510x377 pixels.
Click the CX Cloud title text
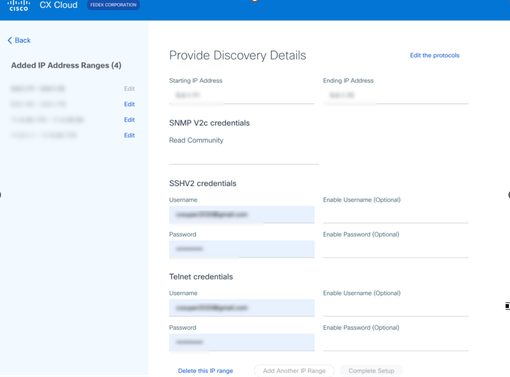(x=58, y=5)
